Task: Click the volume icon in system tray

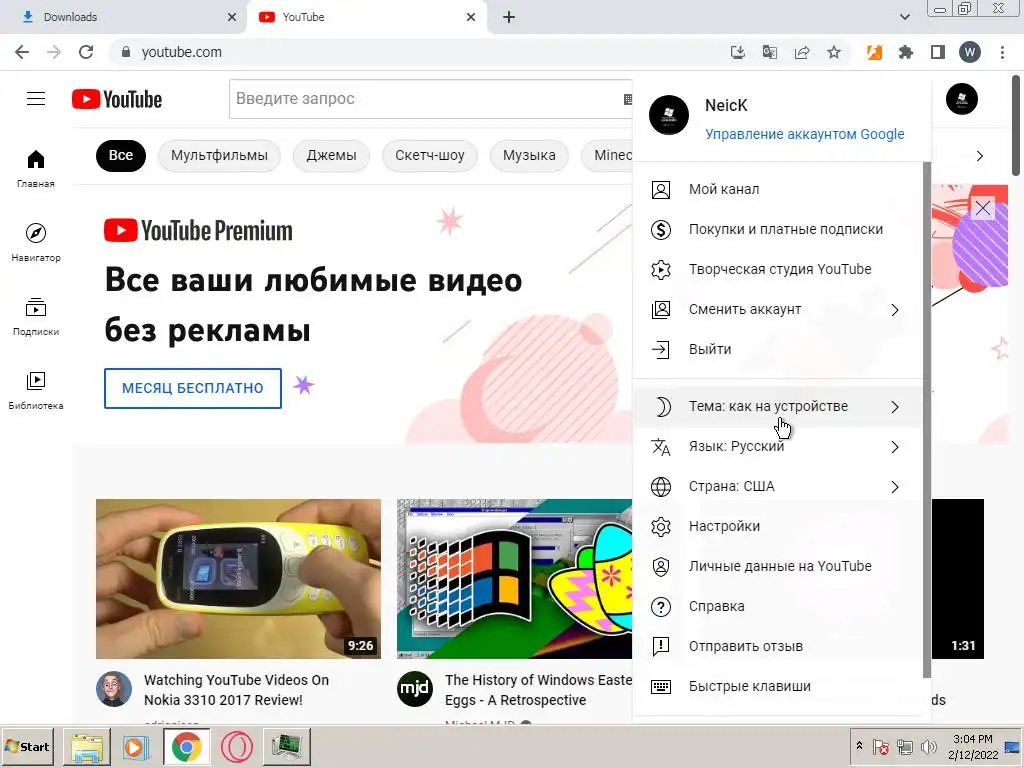Action: click(x=928, y=746)
